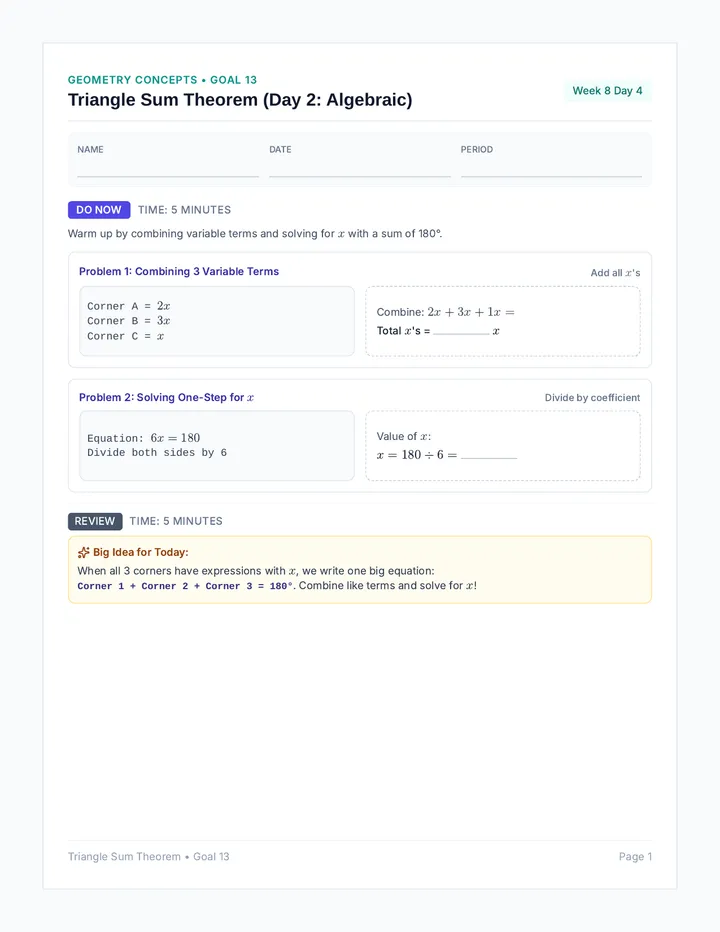Click the DO NOW badge
720x932 pixels.
[x=99, y=210]
